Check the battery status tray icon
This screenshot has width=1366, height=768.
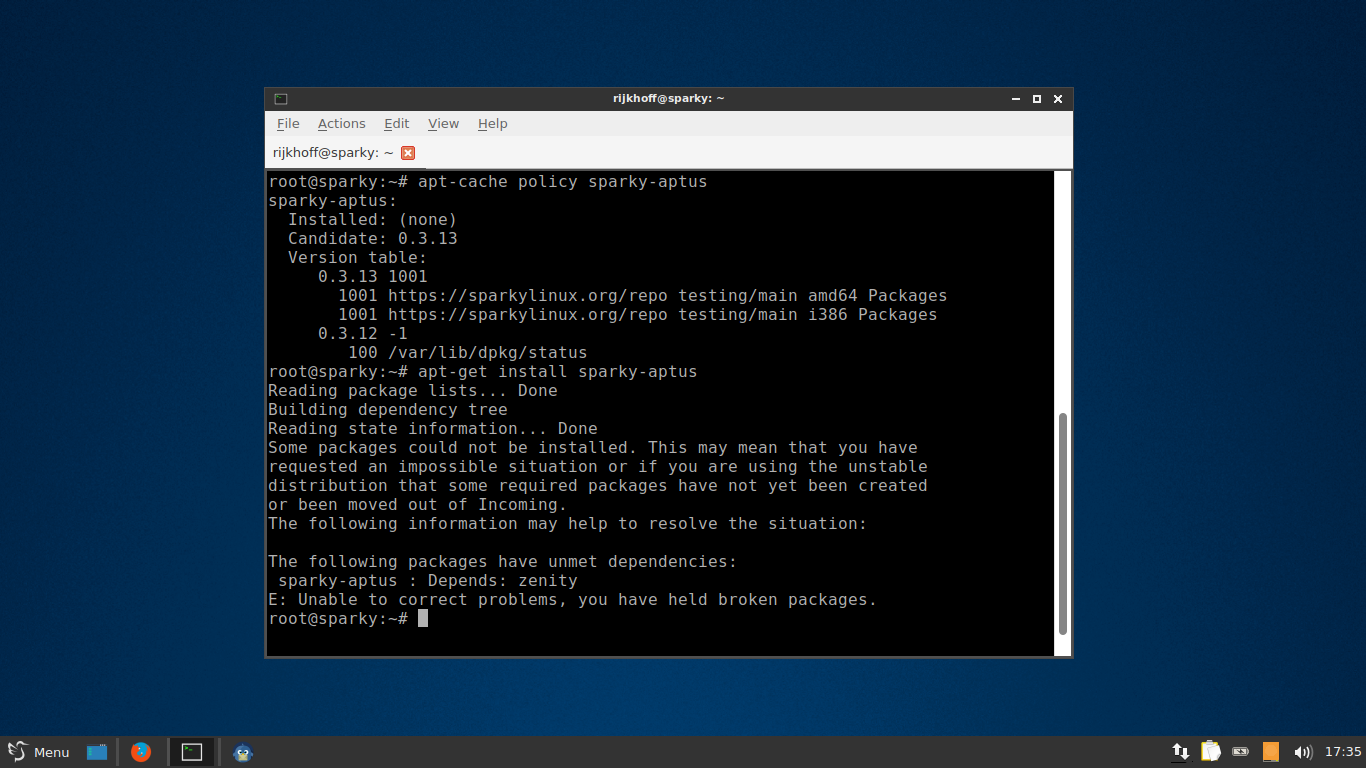click(x=1241, y=752)
